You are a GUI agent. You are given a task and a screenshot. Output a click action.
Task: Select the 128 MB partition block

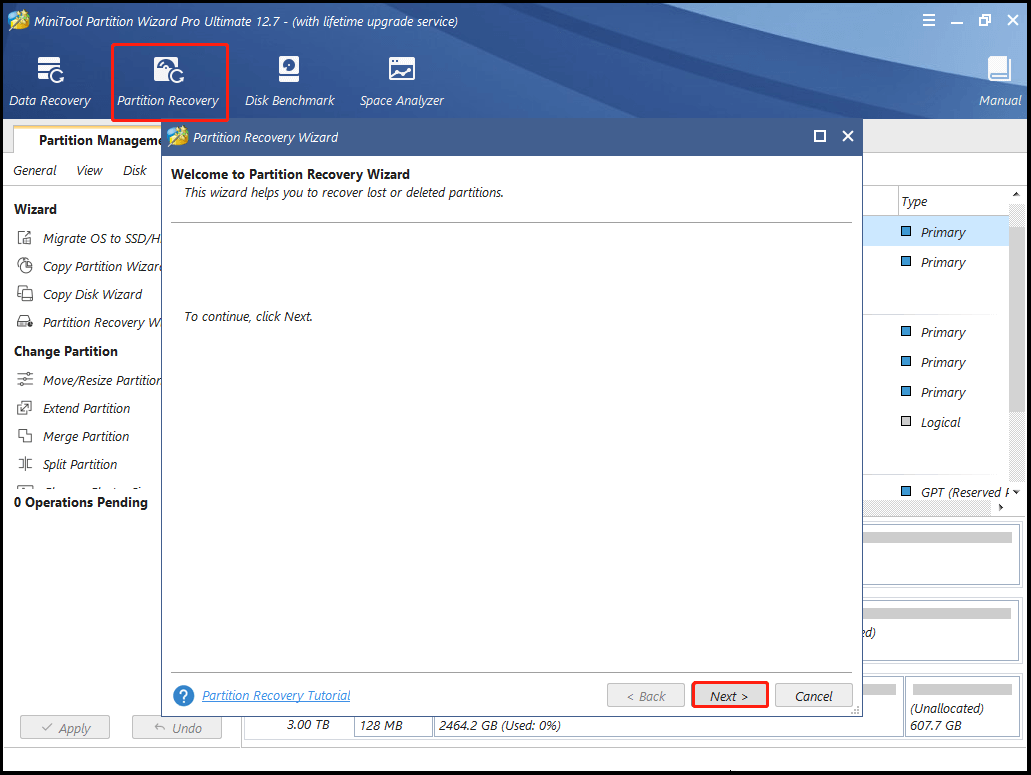pos(393,725)
